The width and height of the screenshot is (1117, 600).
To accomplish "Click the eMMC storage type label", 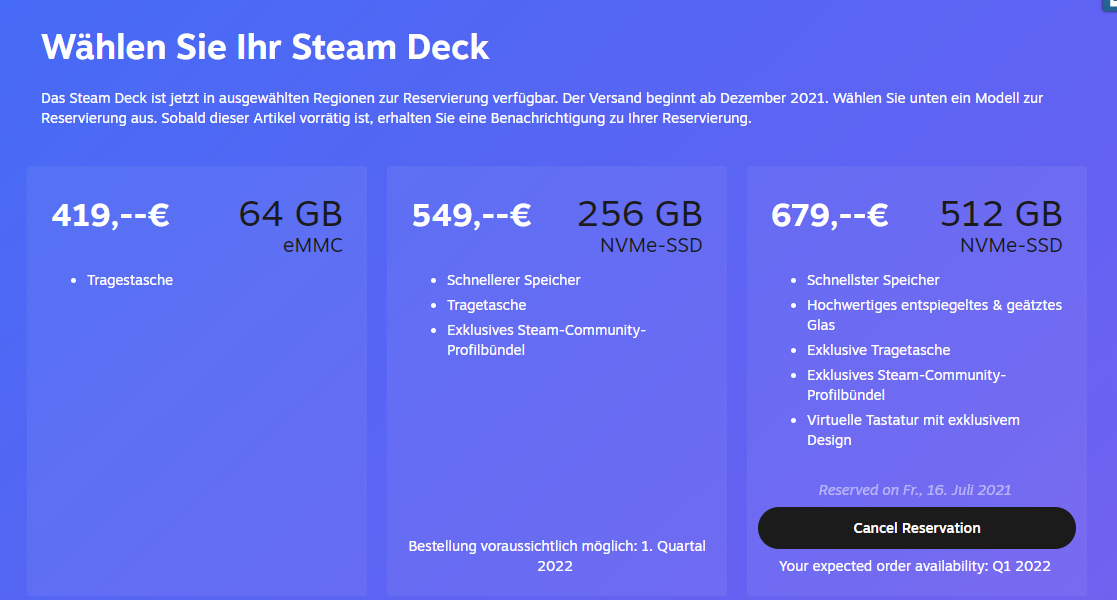I will [313, 245].
